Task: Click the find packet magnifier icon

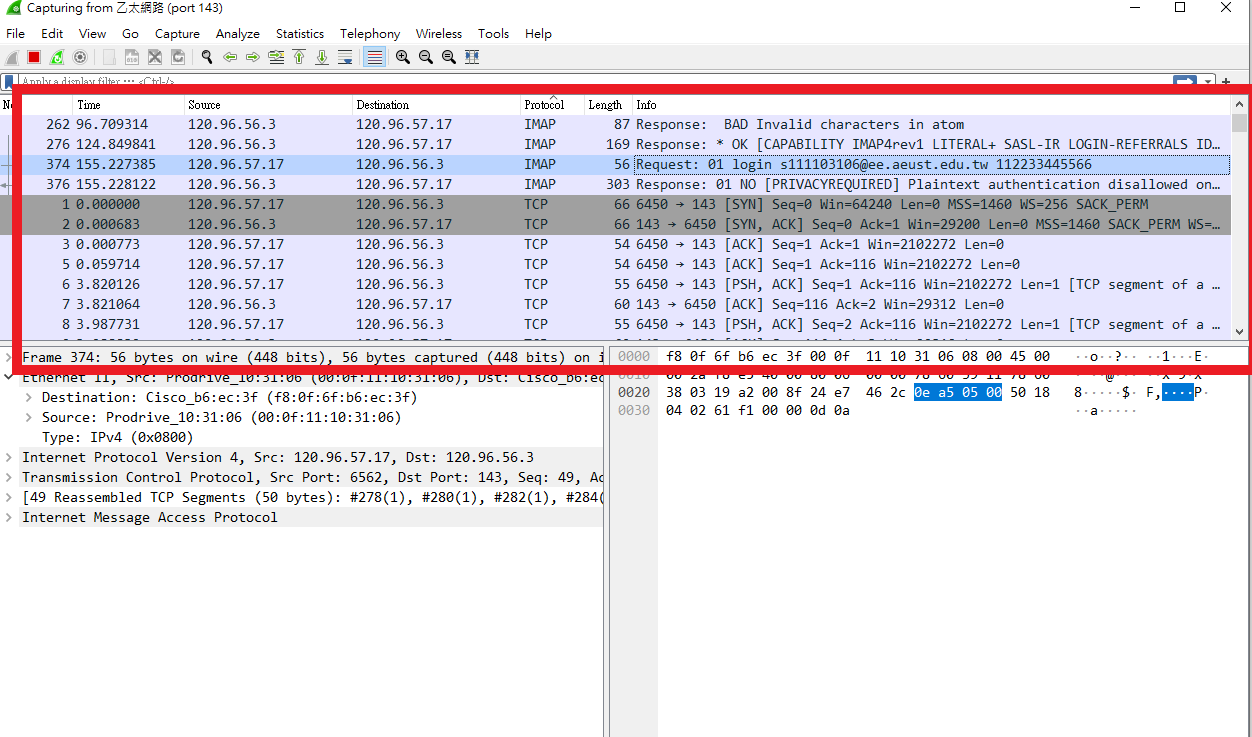Action: [207, 57]
